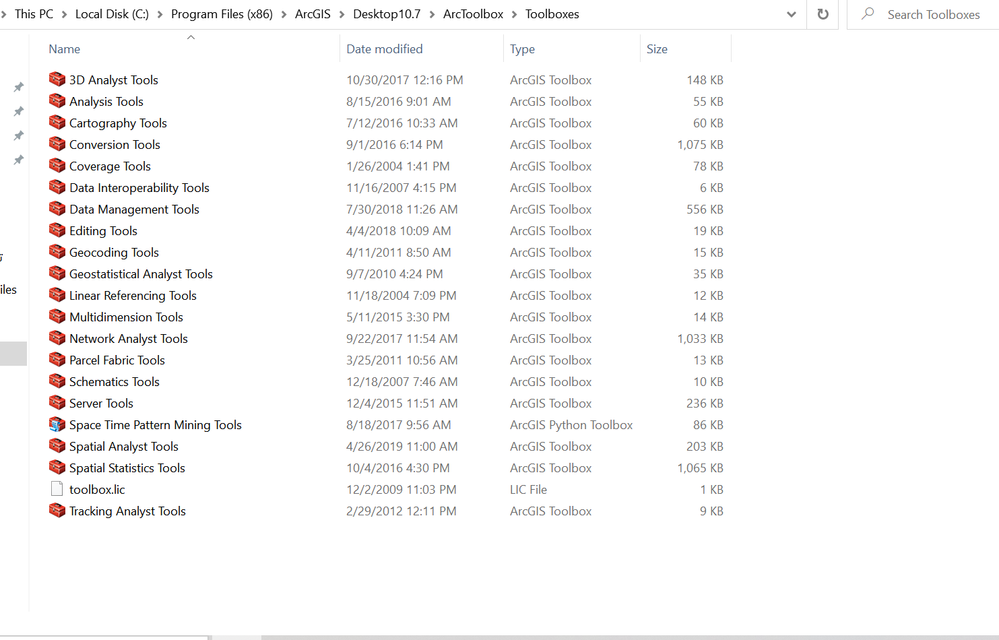Click the first pinned quick access pin
The width and height of the screenshot is (999, 640).
[18, 87]
